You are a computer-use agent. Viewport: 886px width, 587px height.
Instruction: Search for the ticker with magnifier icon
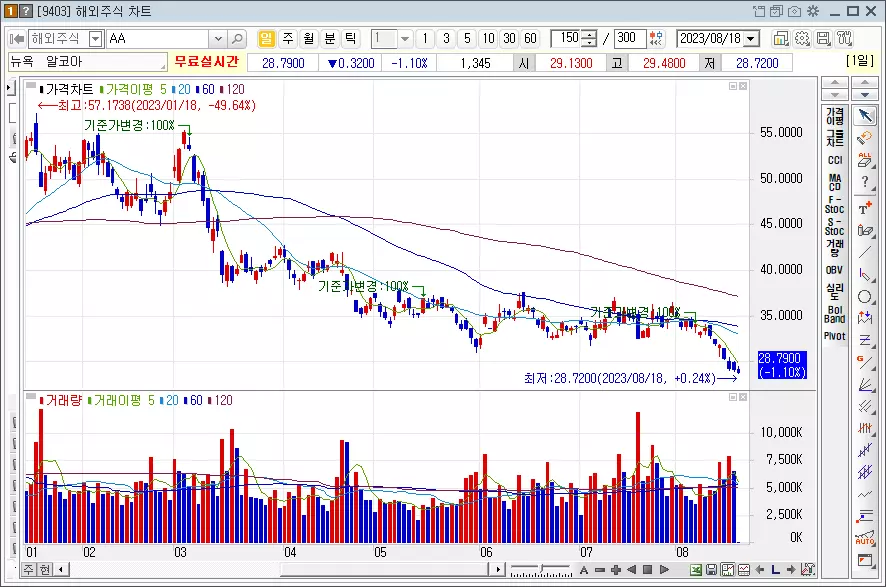pyautogui.click(x=237, y=39)
